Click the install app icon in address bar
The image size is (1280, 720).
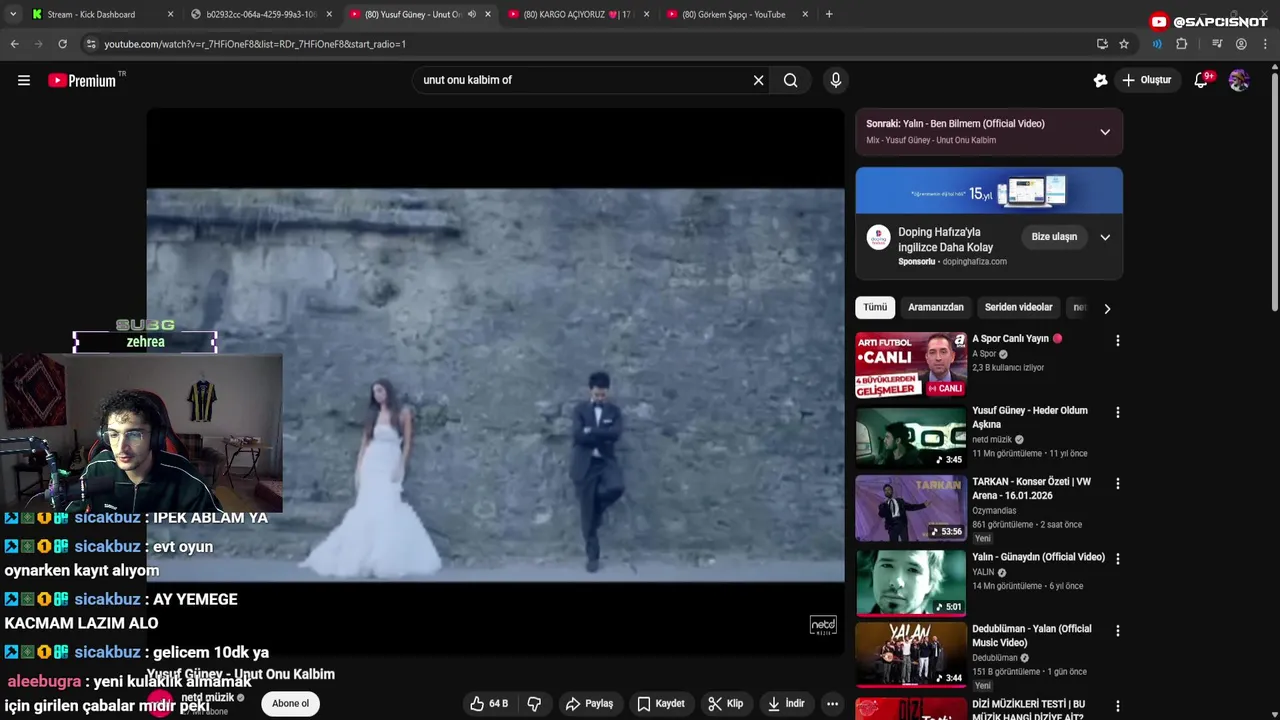click(1102, 44)
